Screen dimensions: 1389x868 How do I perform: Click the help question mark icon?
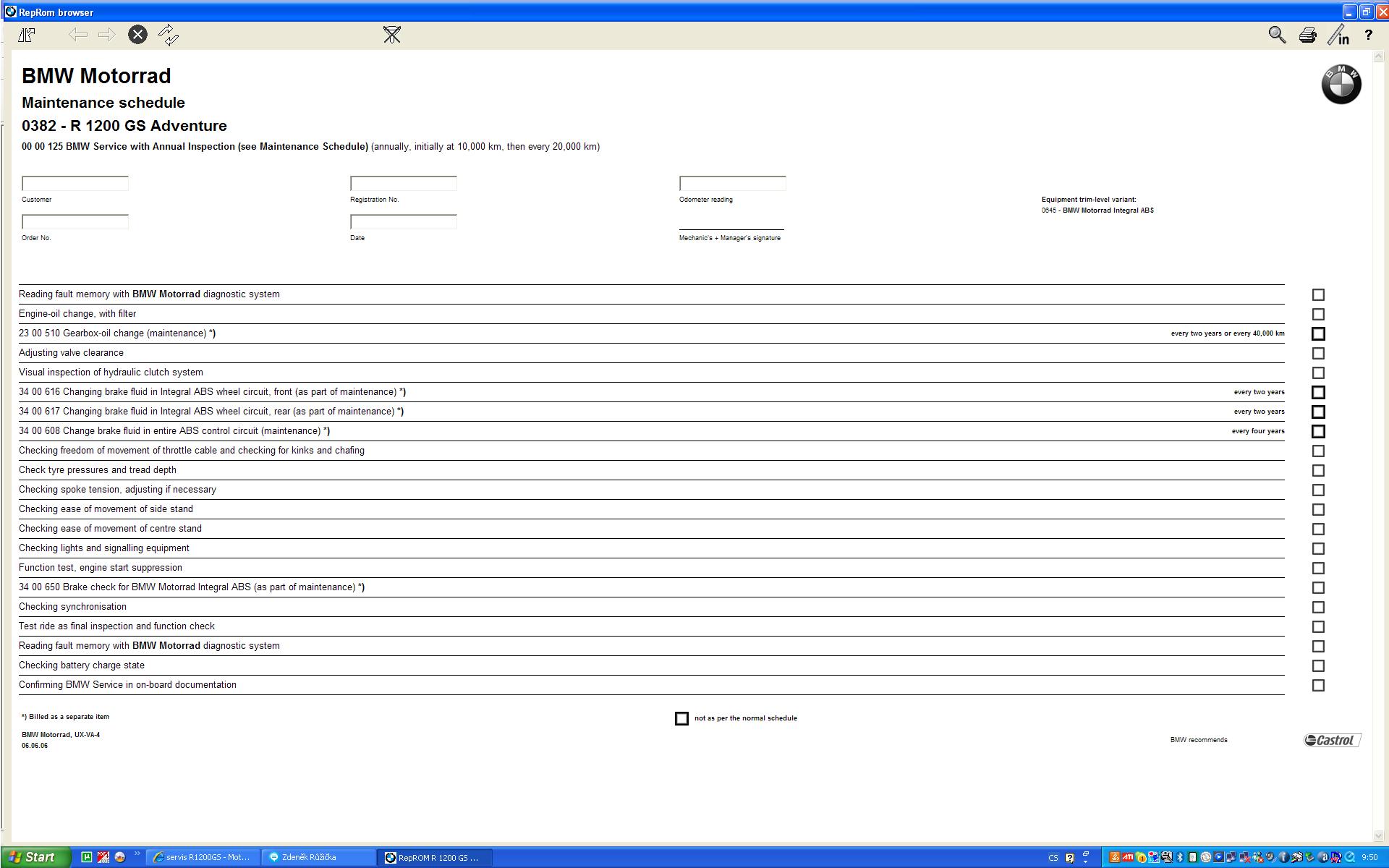[x=1368, y=35]
